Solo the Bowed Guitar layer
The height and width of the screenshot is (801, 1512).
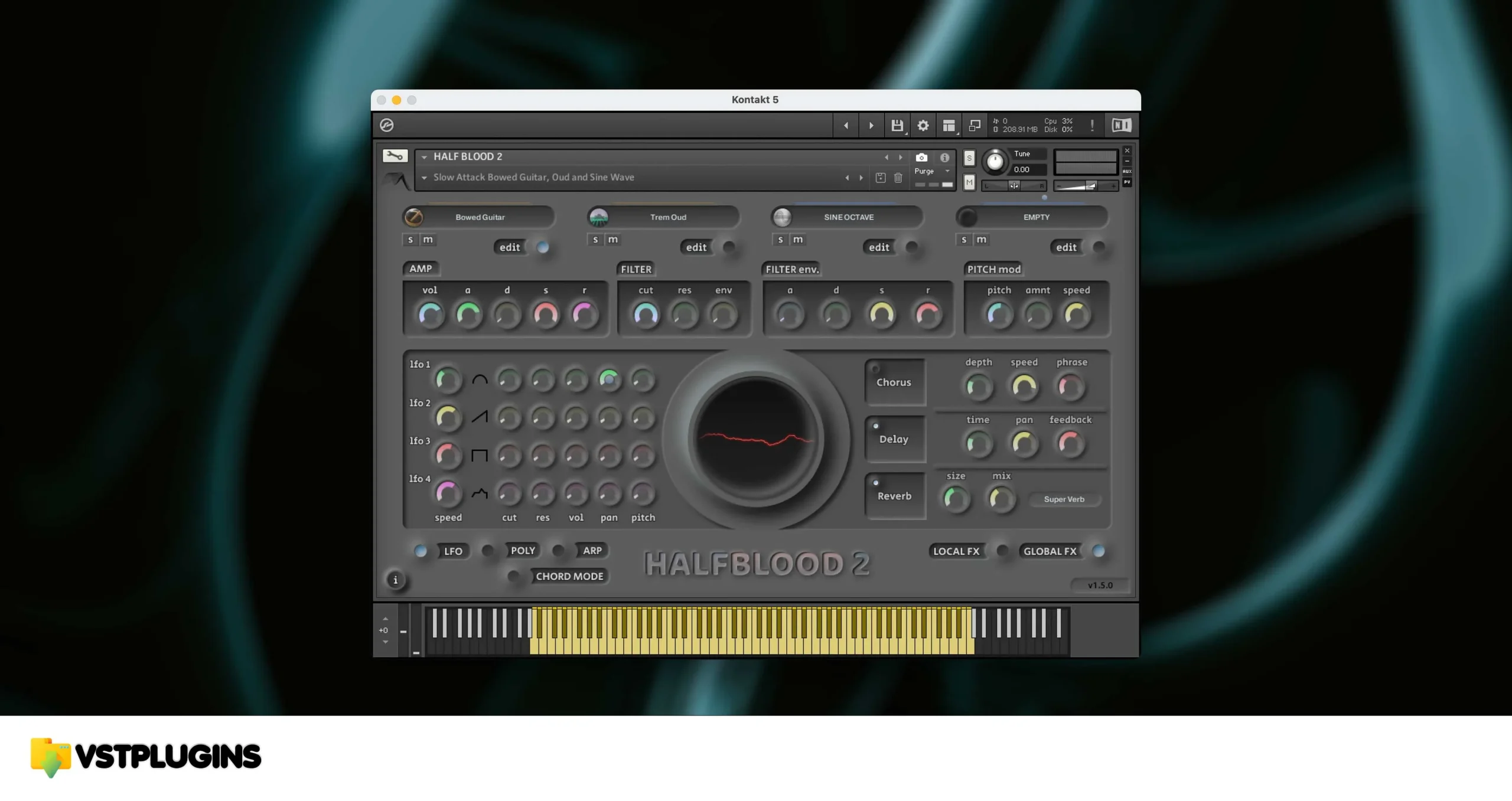(410, 240)
